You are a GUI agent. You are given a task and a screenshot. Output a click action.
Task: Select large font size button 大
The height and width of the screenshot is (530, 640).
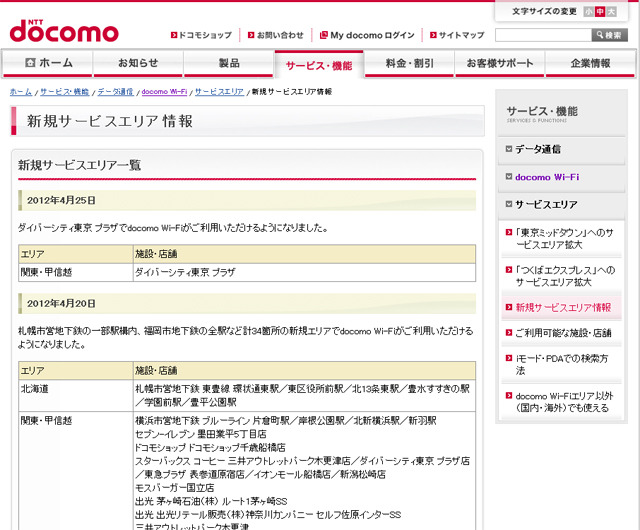coord(611,12)
